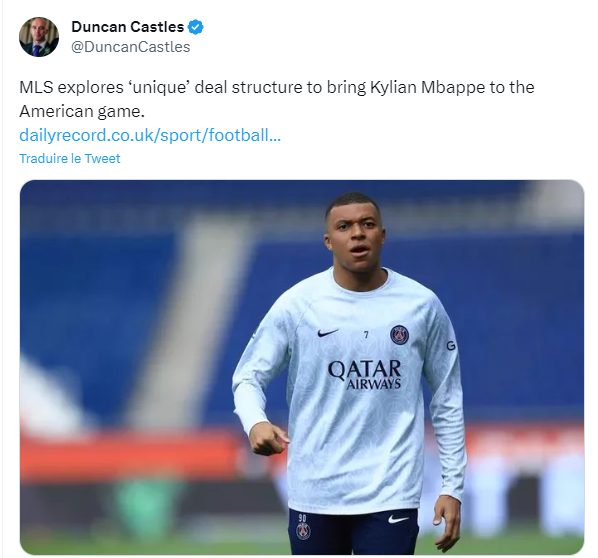Viewport: 598px width, 558px height.
Task: Open the dailyrecord.co.uk article link
Action: tap(150, 135)
